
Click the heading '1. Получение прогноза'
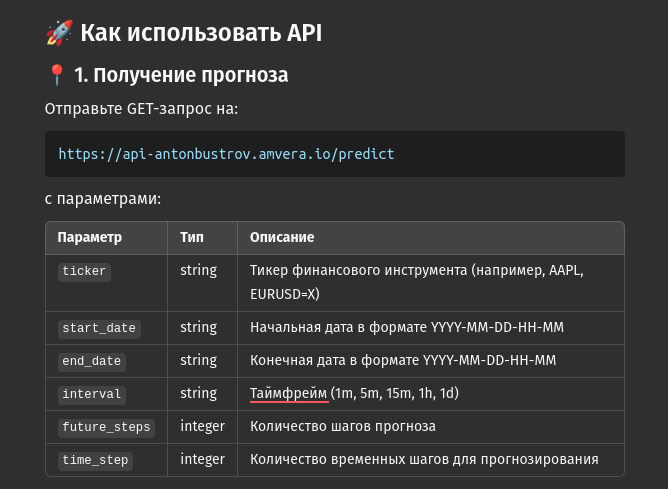(x=181, y=75)
